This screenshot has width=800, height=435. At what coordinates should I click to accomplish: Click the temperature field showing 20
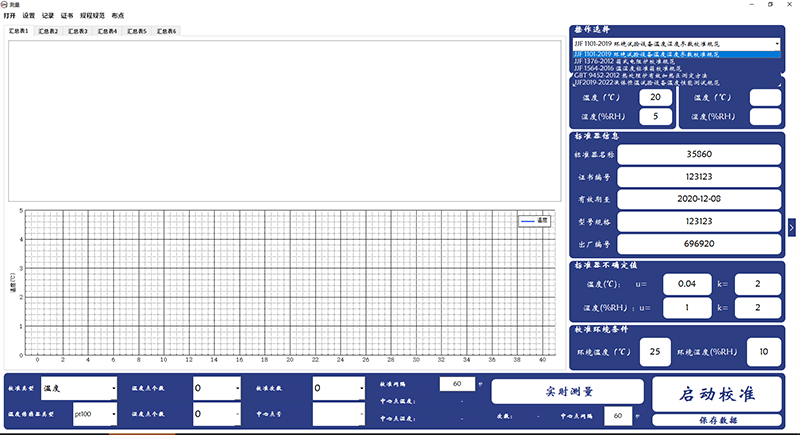(x=656, y=97)
